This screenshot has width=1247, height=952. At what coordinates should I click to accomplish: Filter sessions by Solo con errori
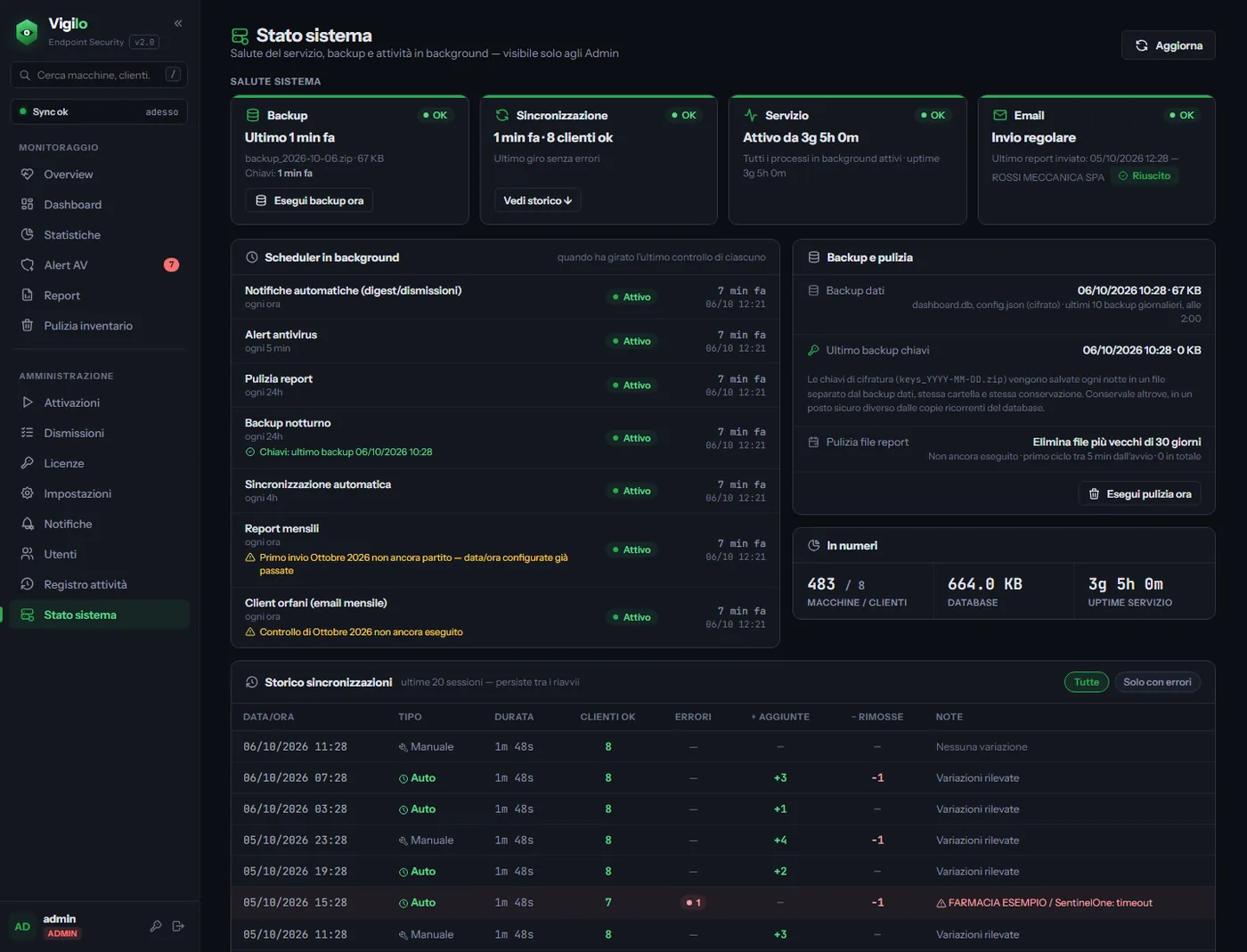coord(1157,682)
